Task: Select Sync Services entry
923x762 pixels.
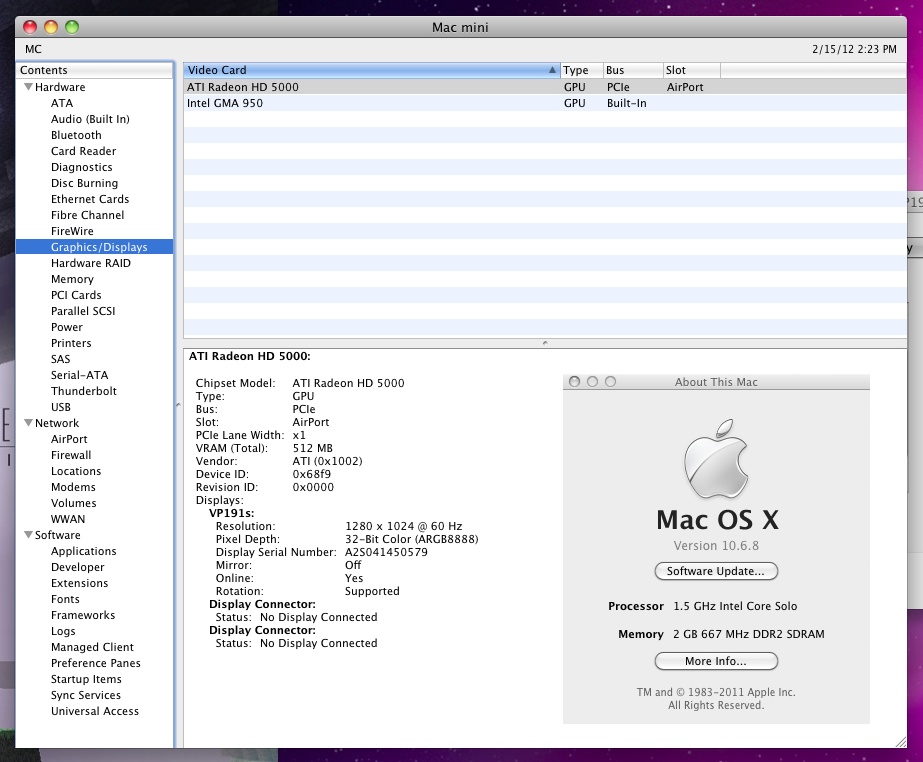Action: [x=86, y=695]
